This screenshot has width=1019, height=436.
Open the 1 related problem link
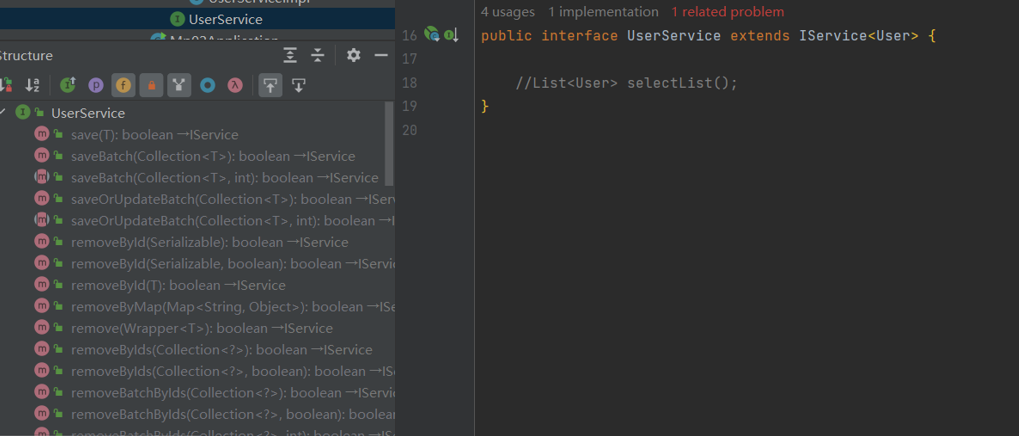(x=728, y=12)
